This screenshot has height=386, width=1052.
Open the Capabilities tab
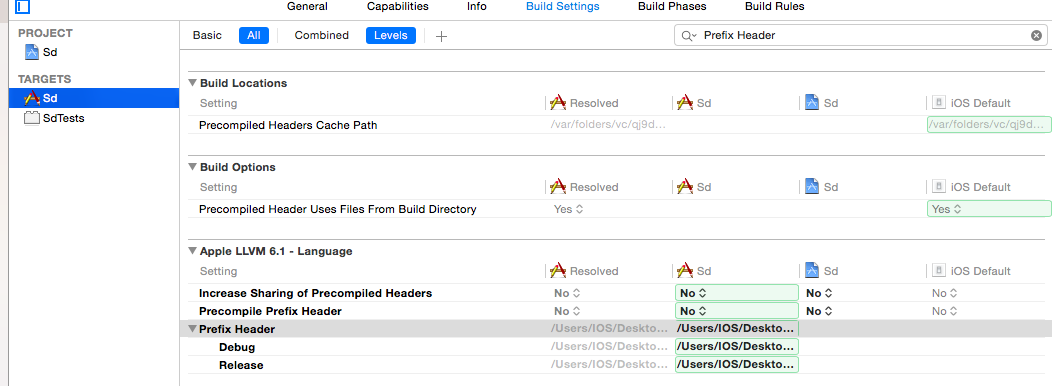[397, 7]
